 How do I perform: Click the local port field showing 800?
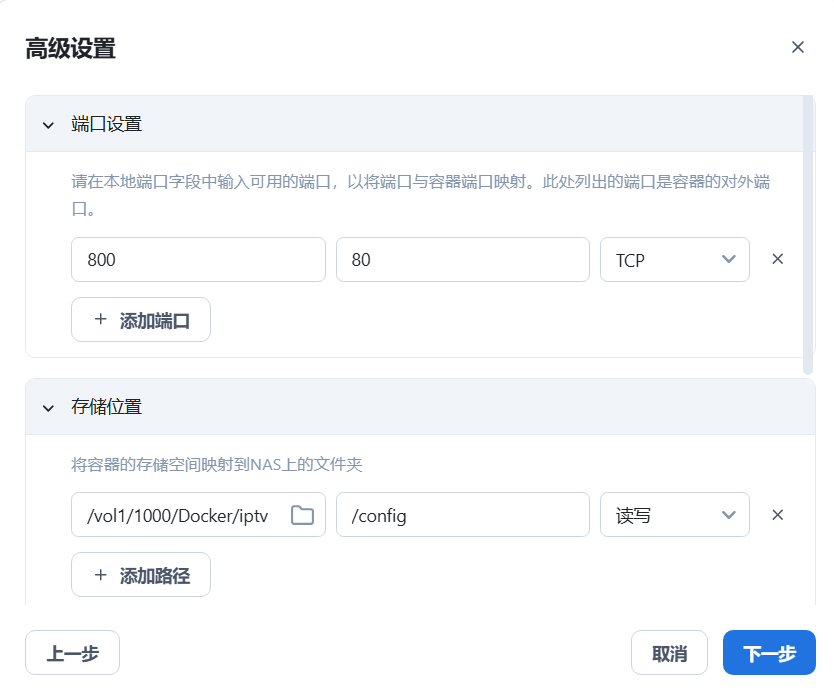pos(198,260)
